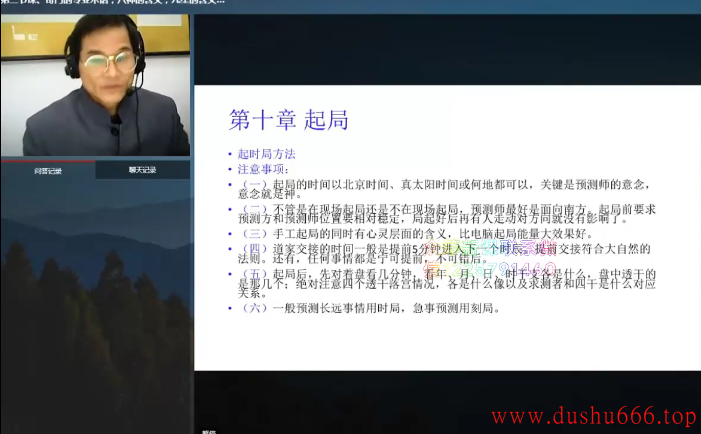Switch to the 问答记录 tab
The image size is (701, 434).
[47, 171]
